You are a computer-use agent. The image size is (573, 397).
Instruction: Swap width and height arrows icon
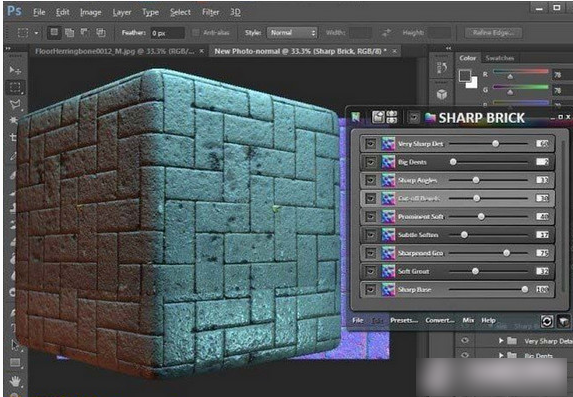[x=386, y=33]
